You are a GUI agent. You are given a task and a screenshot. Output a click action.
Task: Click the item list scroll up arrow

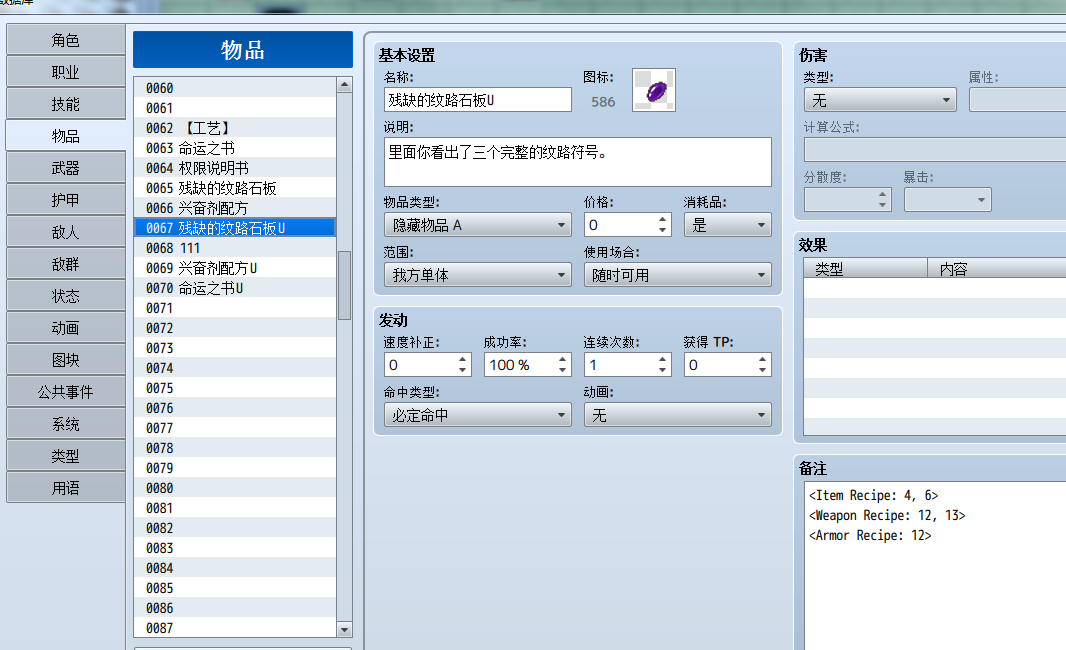coord(345,85)
